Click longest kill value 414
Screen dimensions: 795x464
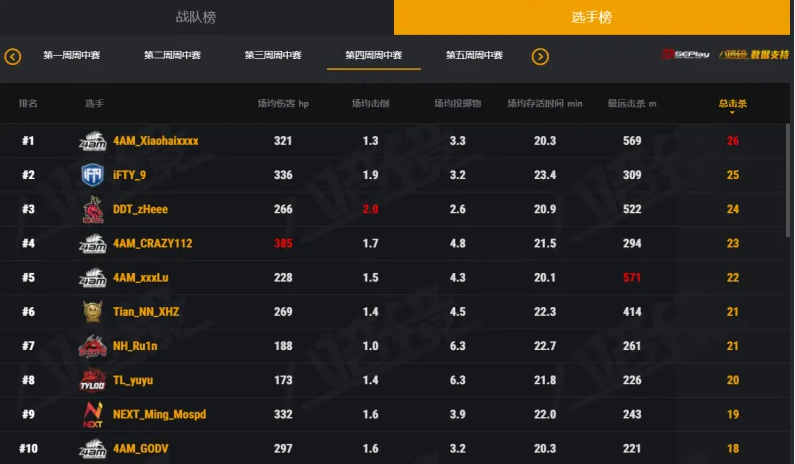click(x=632, y=312)
